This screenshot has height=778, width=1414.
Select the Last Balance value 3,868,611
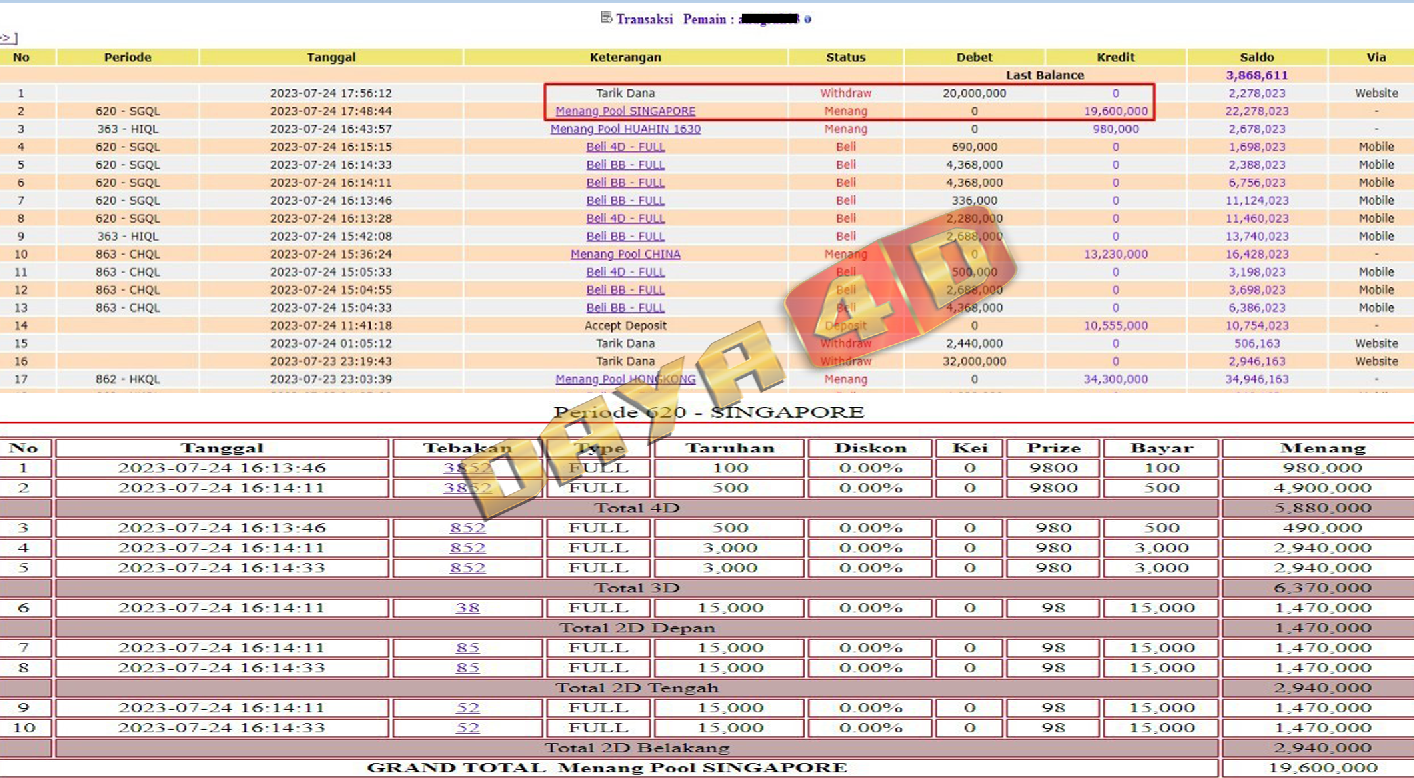(x=1256, y=75)
